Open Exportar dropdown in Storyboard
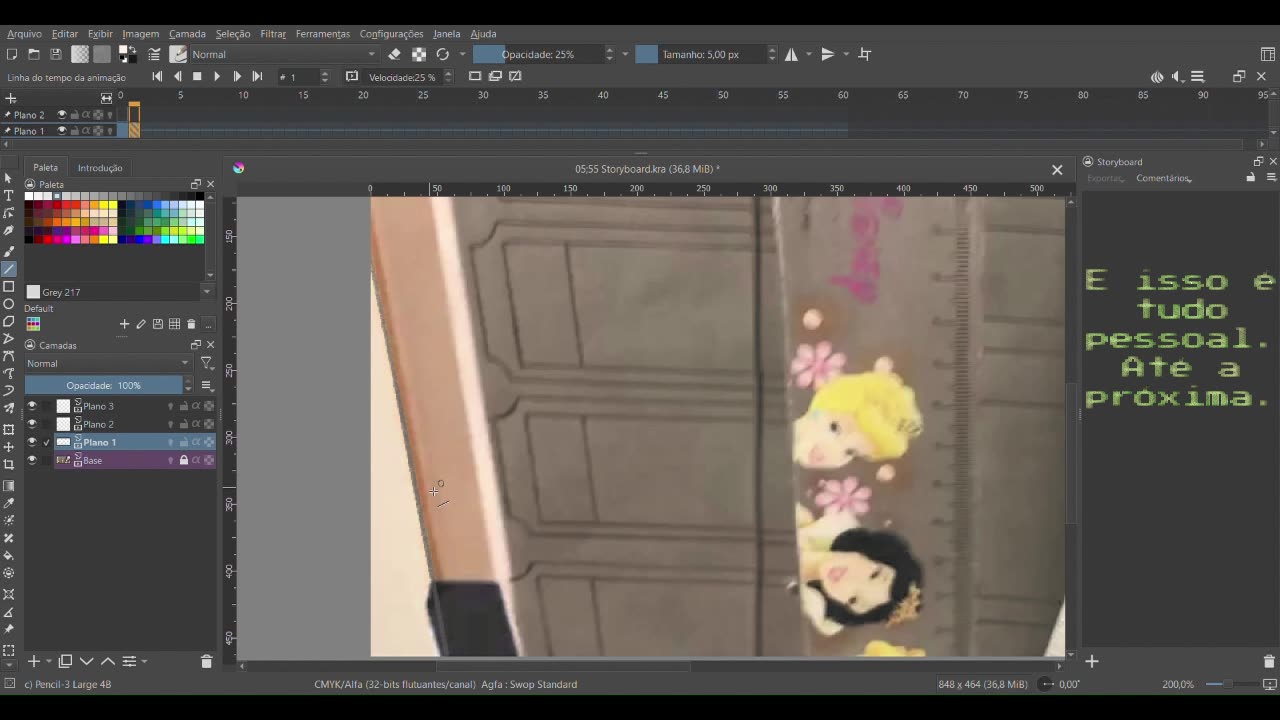Screen dimensions: 1280x720 point(1106,178)
